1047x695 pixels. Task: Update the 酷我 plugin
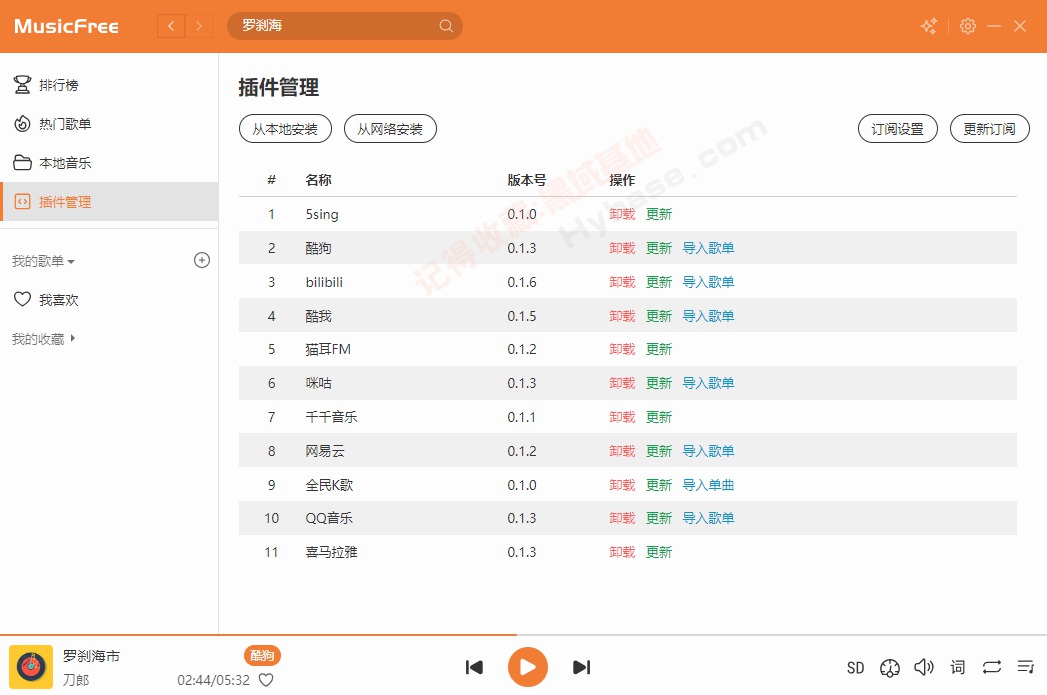click(659, 316)
